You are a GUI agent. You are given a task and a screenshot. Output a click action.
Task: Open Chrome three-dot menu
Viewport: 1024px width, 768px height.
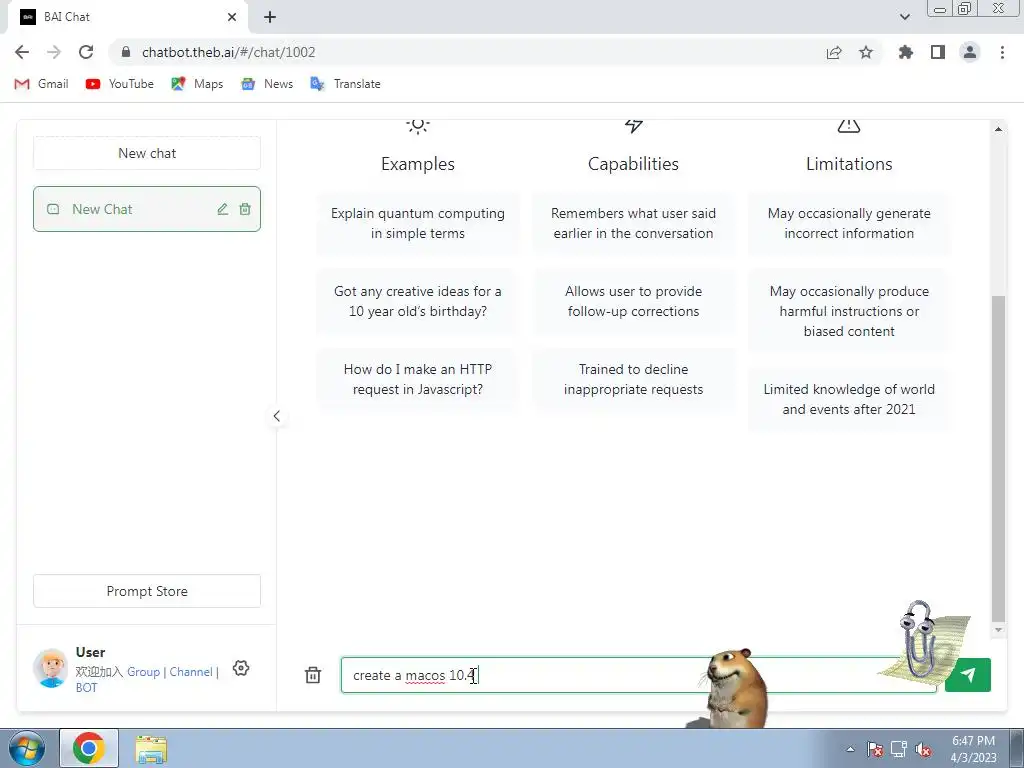(x=1002, y=52)
